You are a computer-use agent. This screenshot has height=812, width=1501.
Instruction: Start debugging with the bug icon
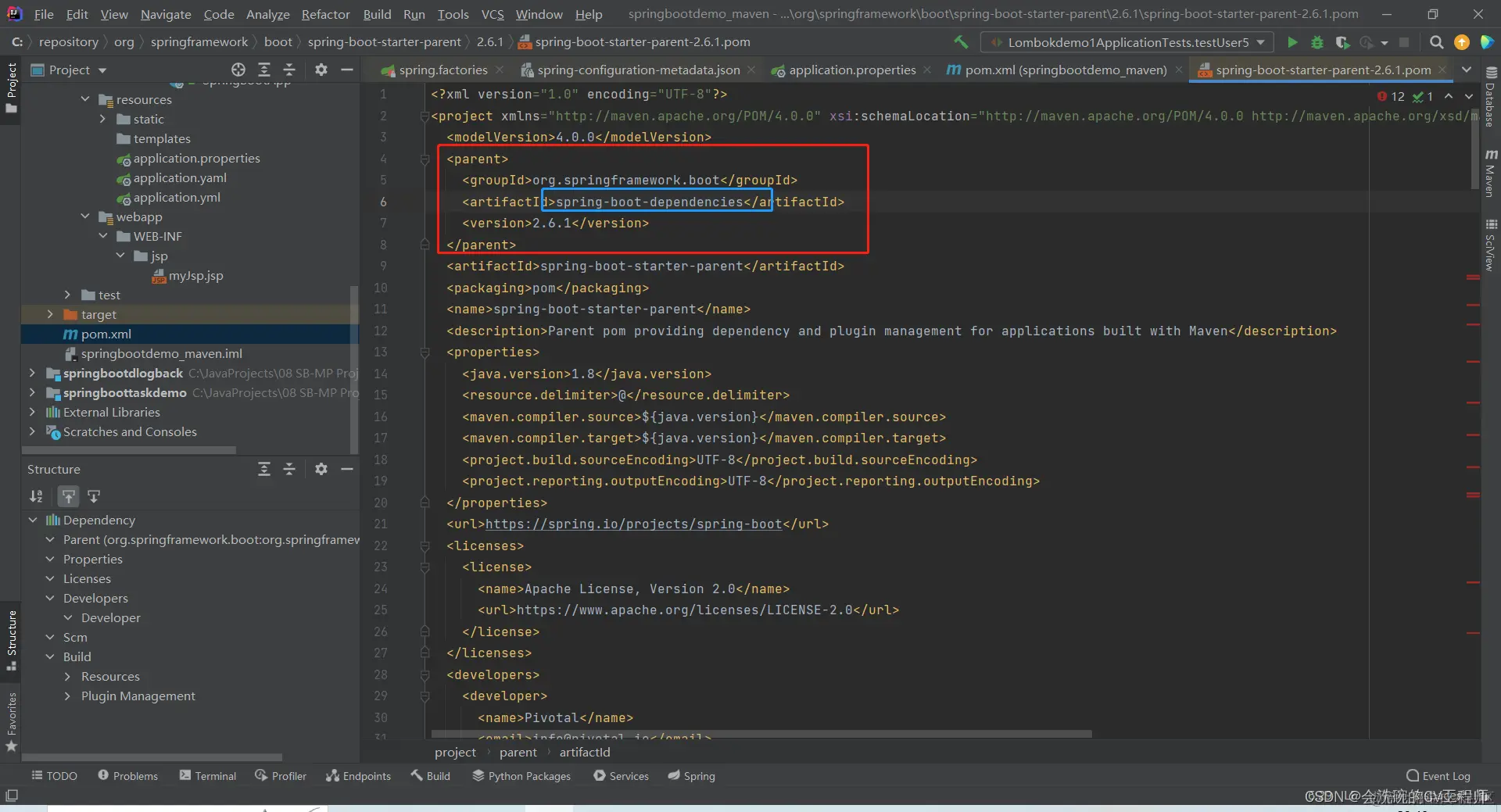[x=1317, y=42]
